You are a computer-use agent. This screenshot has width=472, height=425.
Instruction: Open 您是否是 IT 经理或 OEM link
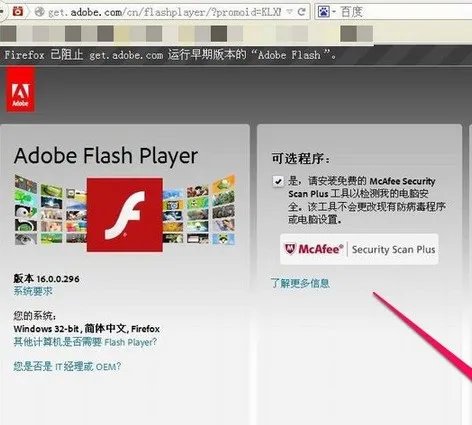click(67, 366)
